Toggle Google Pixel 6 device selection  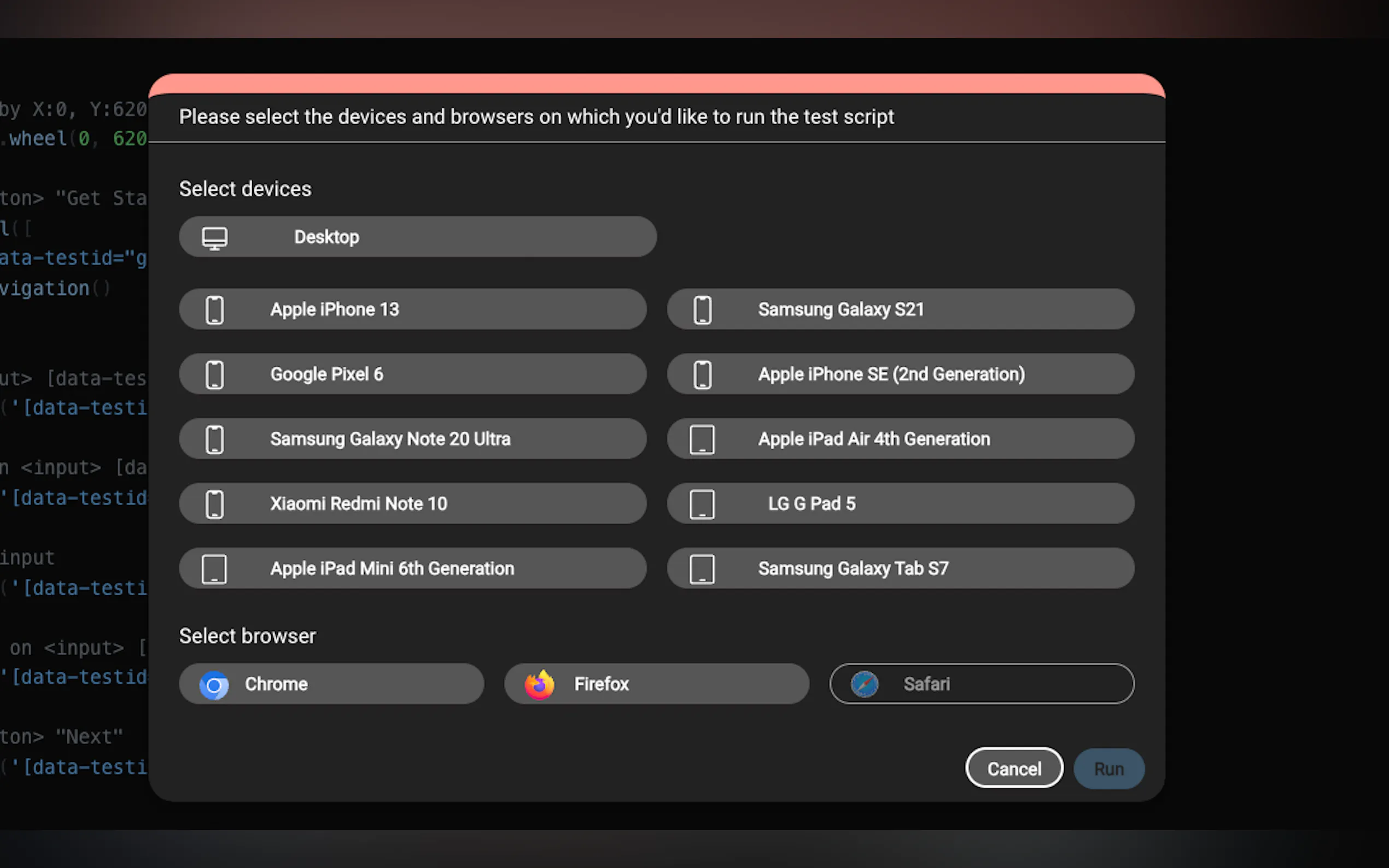[412, 374]
